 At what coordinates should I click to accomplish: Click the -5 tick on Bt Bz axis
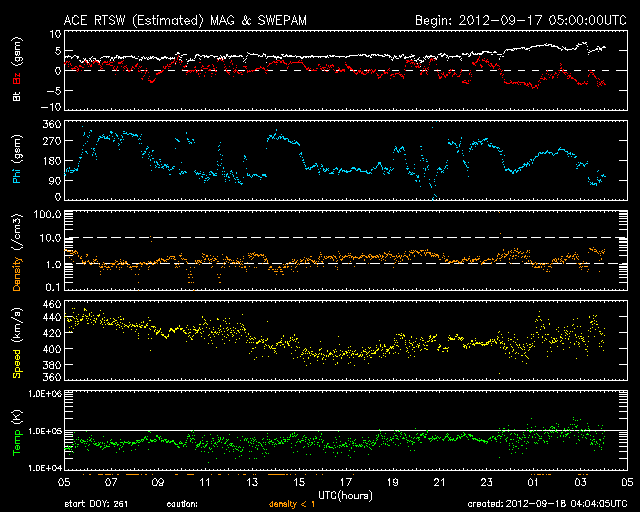(x=53, y=91)
